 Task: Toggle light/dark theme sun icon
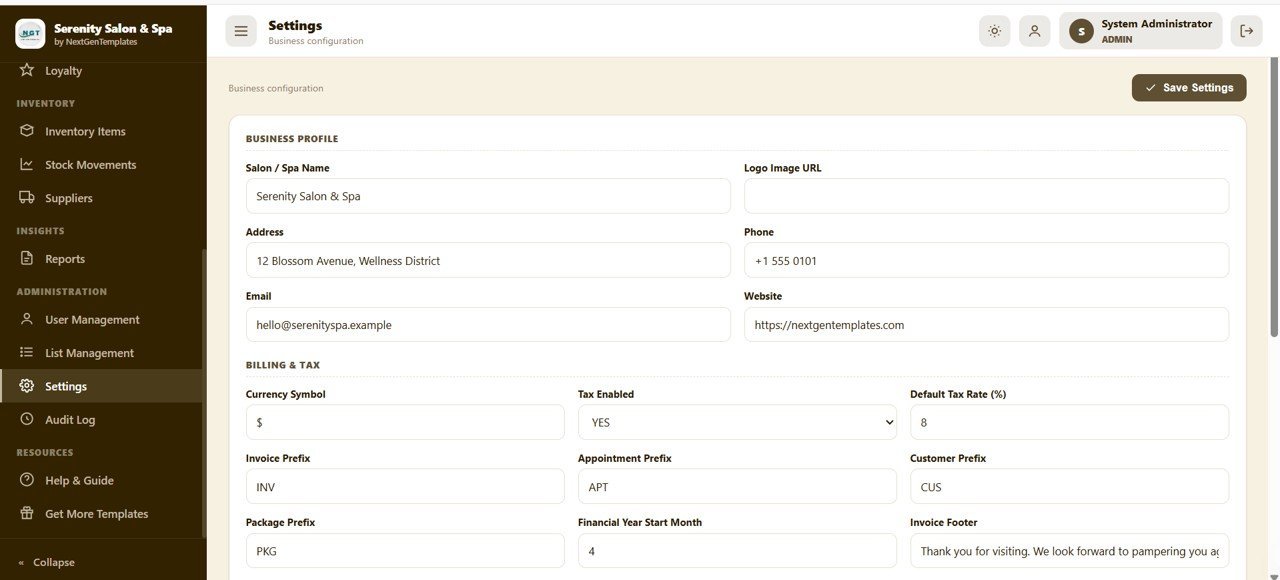pos(994,31)
